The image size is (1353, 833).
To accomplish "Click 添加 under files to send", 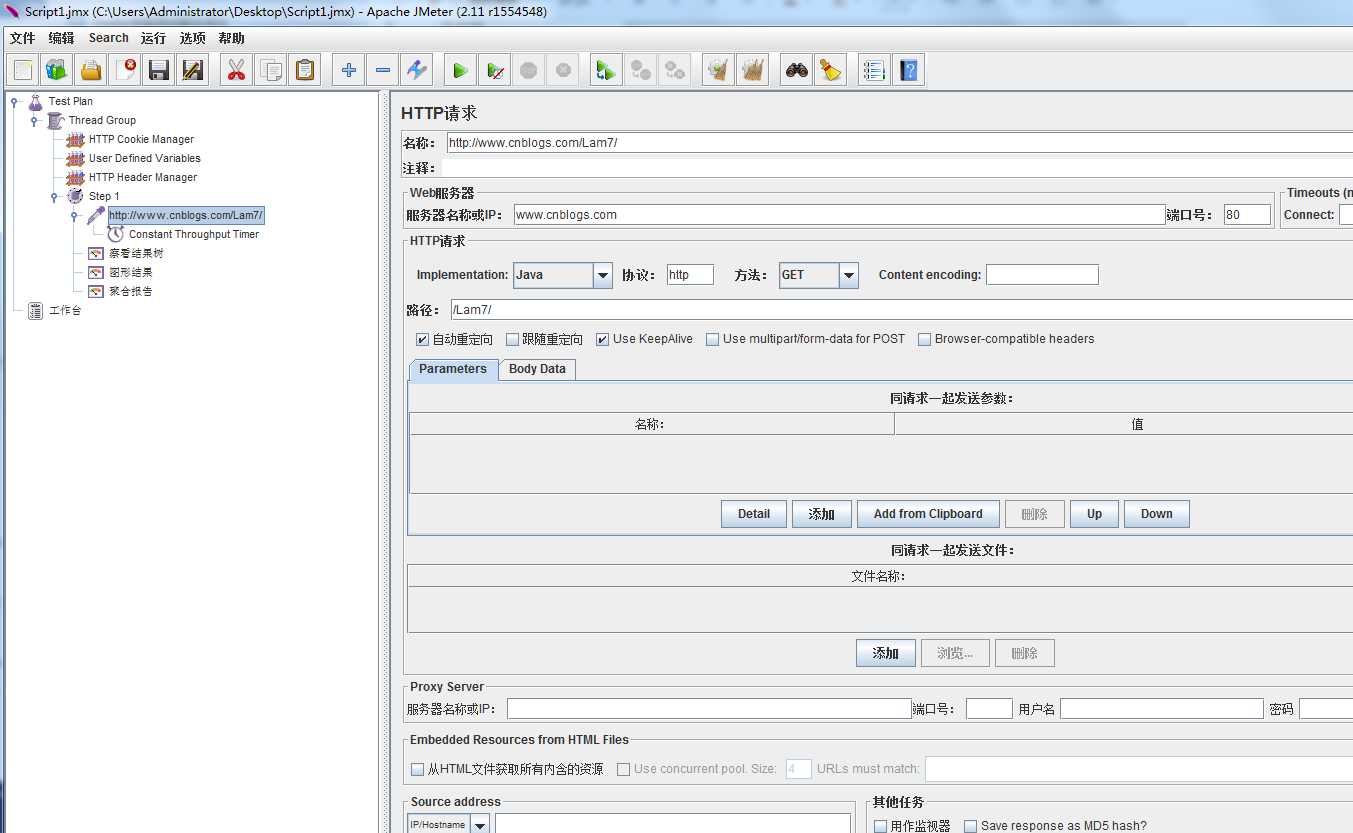I will pyautogui.click(x=885, y=654).
